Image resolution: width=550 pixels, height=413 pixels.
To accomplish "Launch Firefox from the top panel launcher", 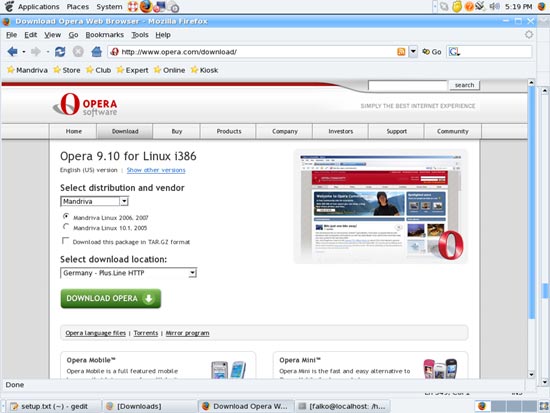I will [146, 6].
